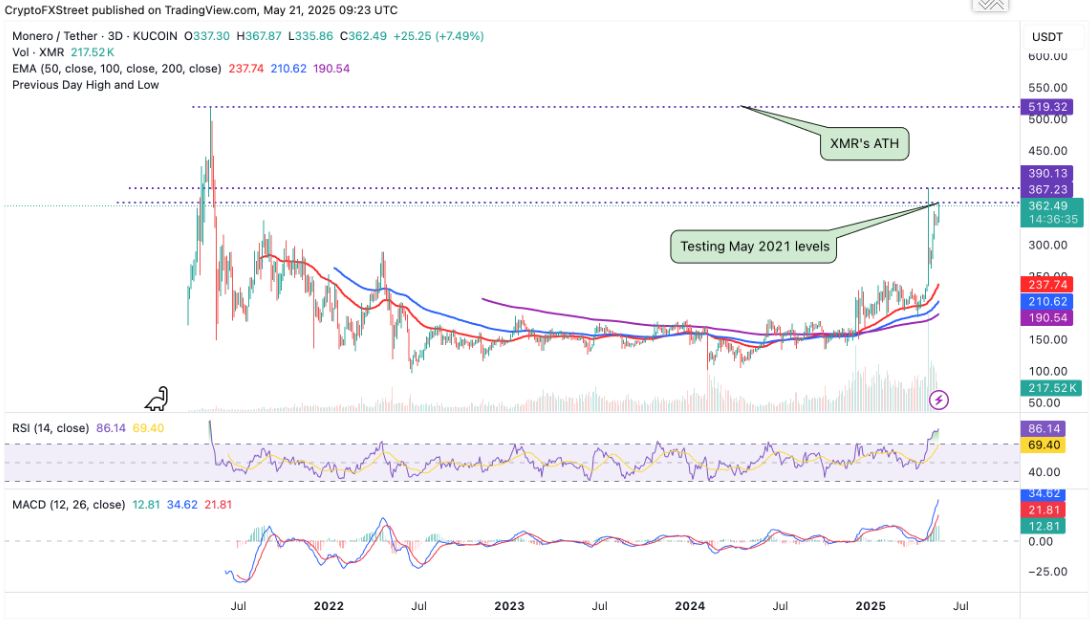Click the 2022 label on time axis

328,606
